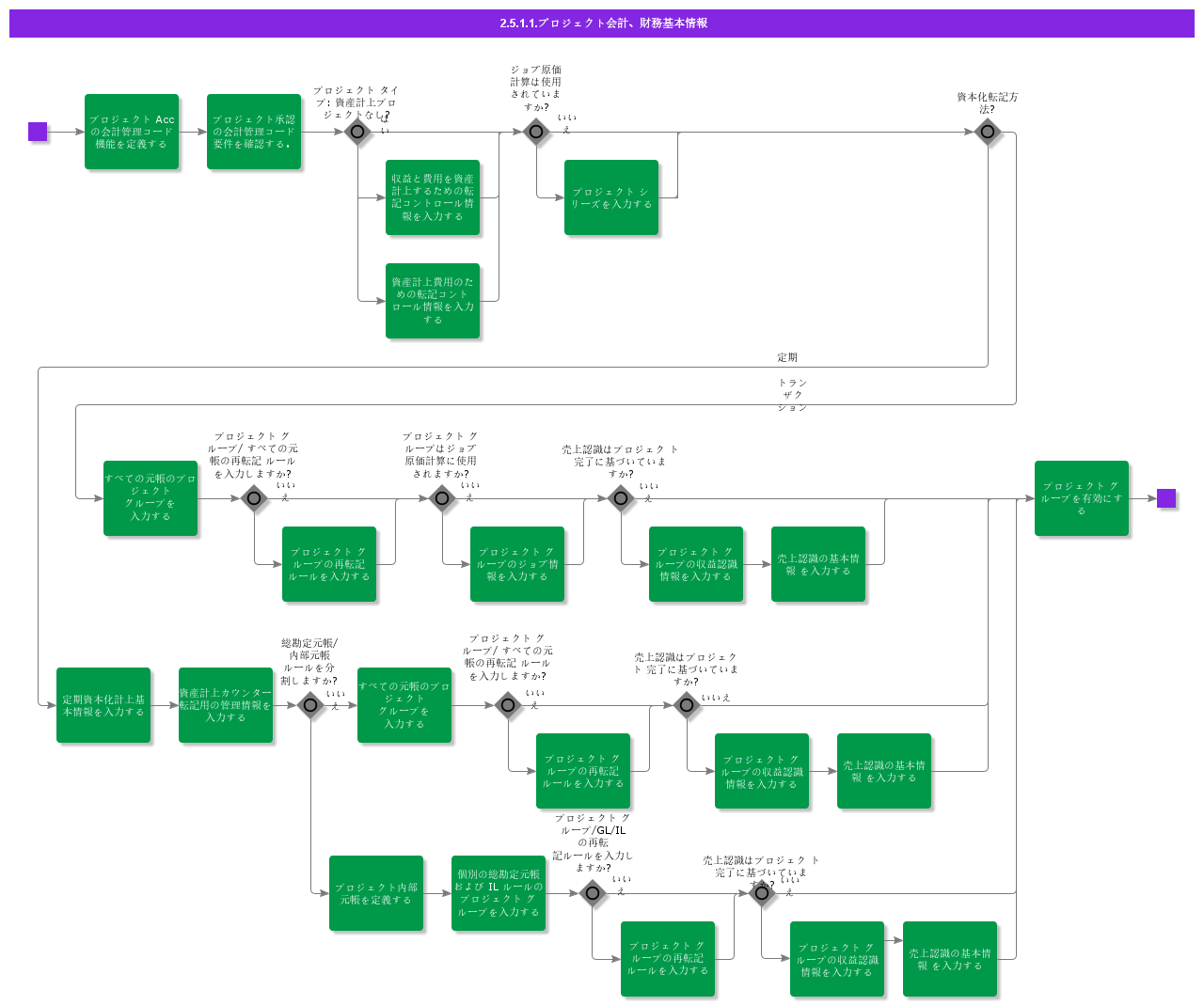Click the プロジェクト シリーズを入力する task box

(x=611, y=197)
